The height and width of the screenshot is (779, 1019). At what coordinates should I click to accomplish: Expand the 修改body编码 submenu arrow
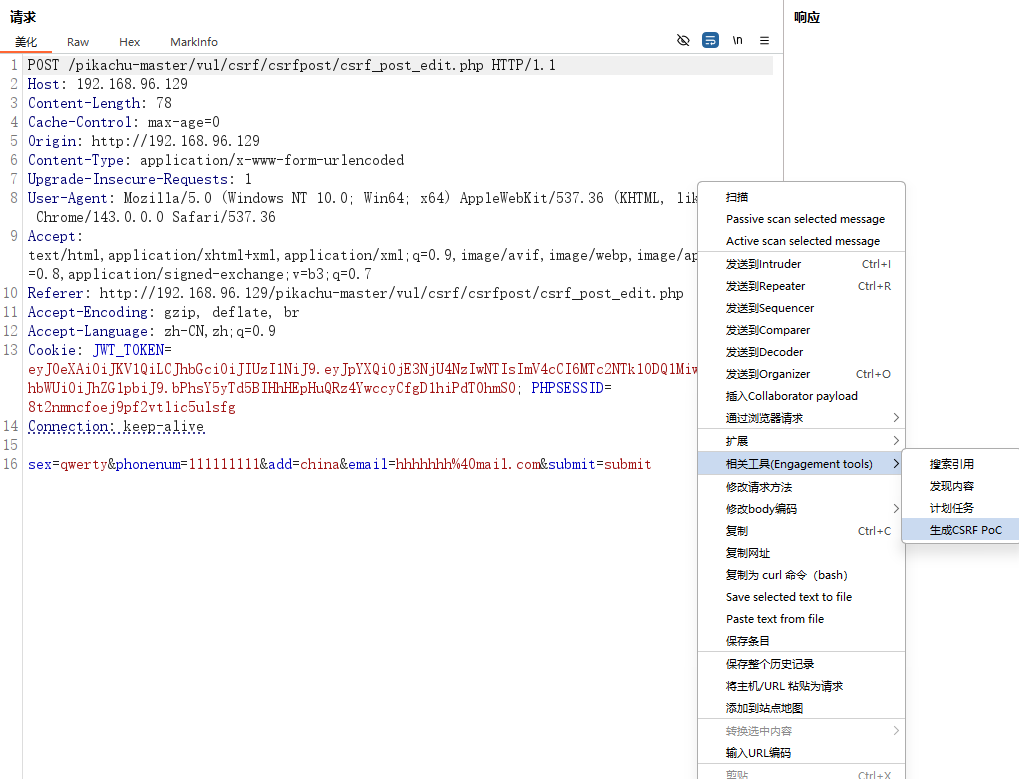click(x=896, y=509)
